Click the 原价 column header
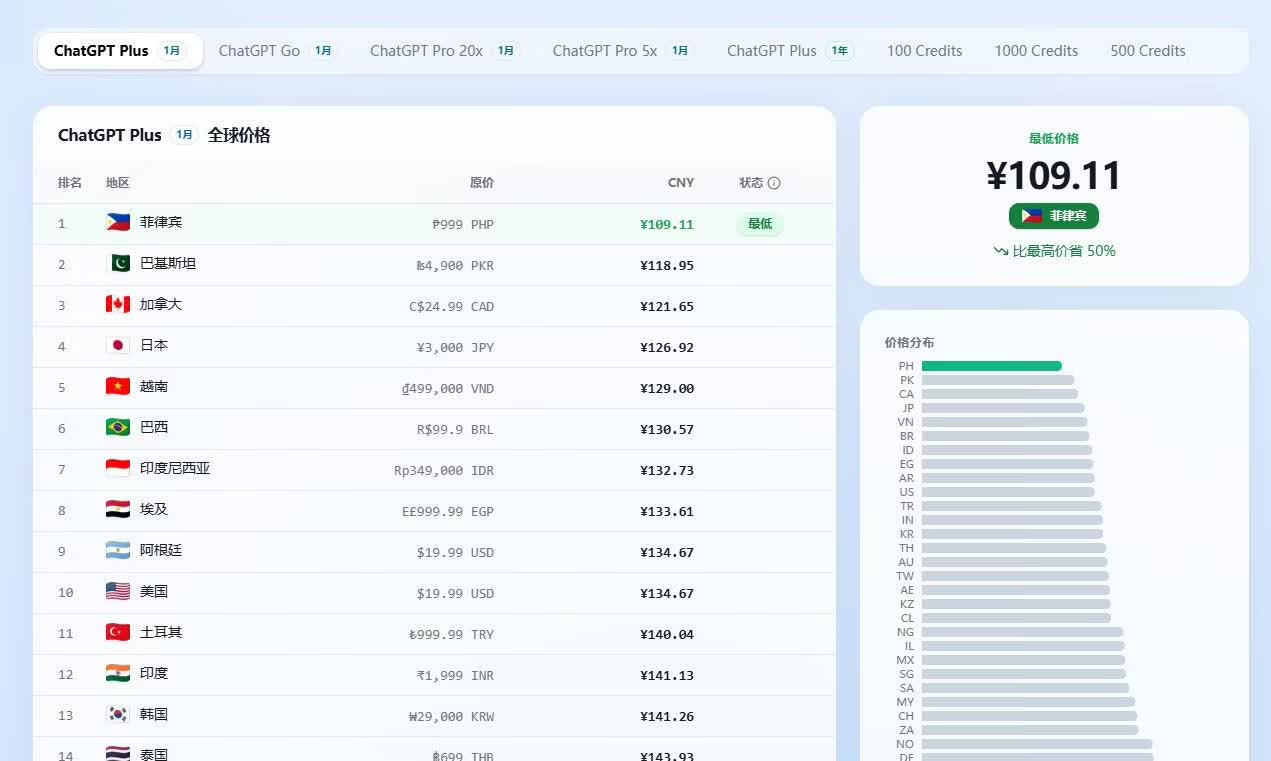 pyautogui.click(x=482, y=183)
